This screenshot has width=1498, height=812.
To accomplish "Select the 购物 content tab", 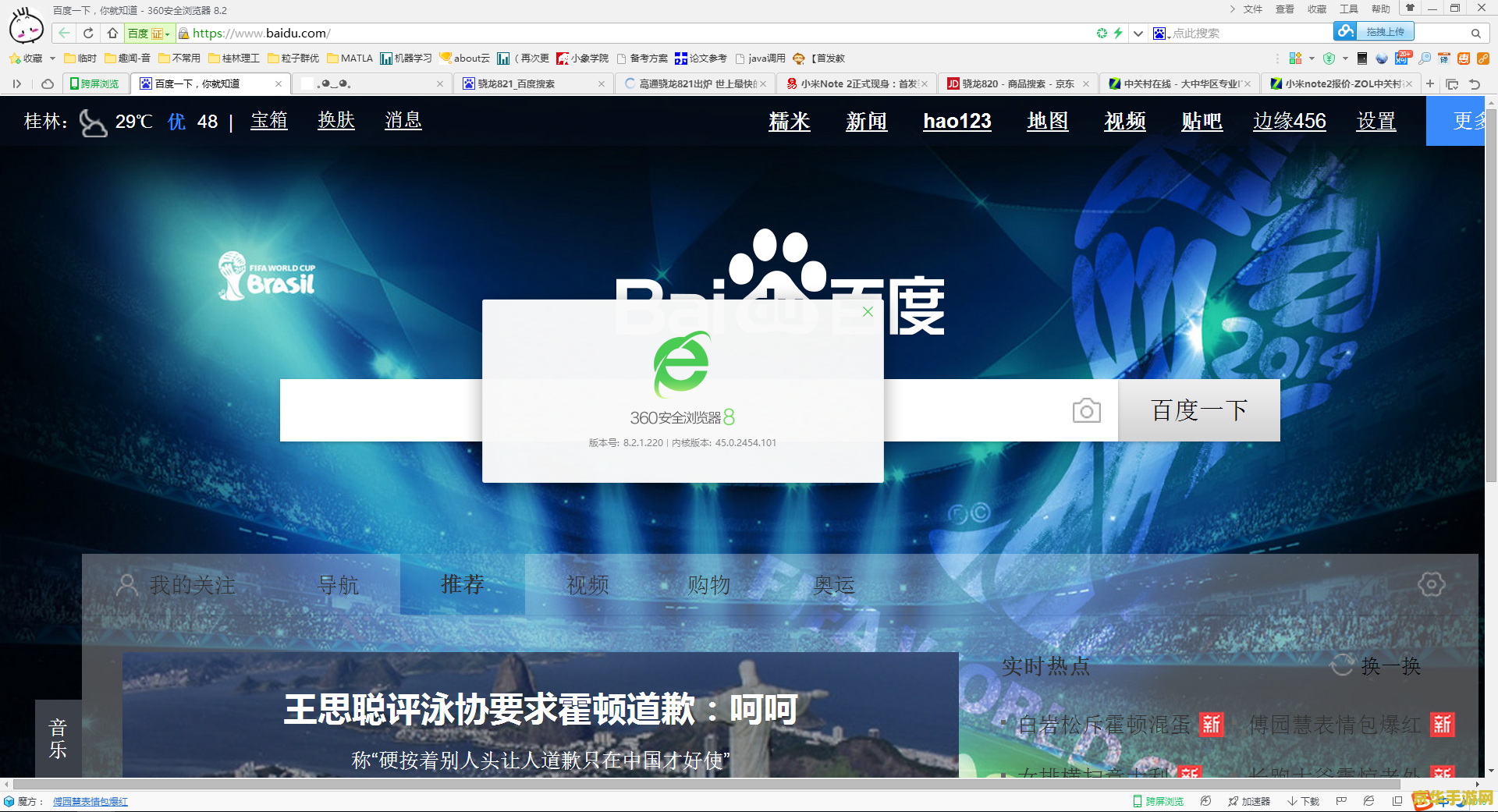I will [x=708, y=585].
